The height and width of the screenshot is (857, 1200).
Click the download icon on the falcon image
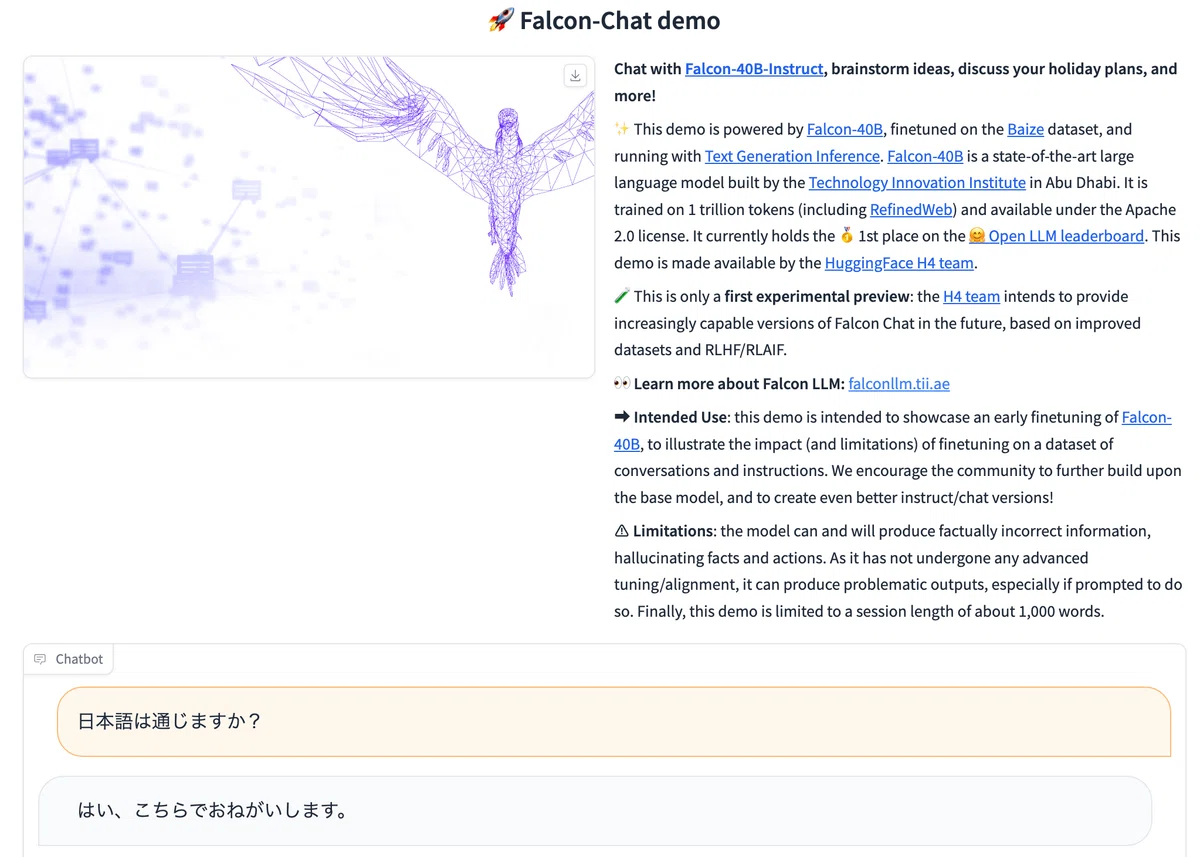coord(575,76)
